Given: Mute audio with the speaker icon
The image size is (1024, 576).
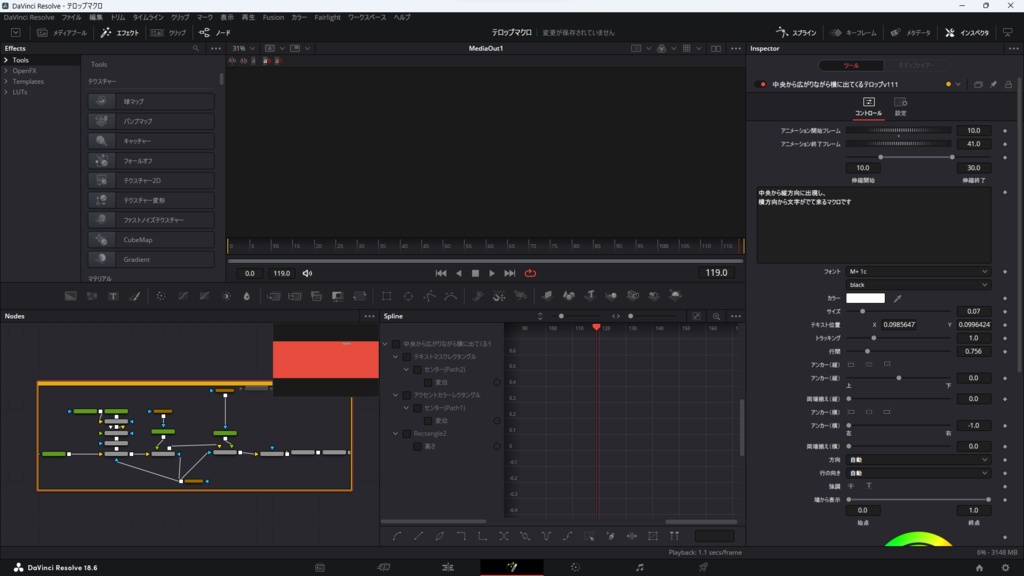Looking at the screenshot, I should (307, 273).
